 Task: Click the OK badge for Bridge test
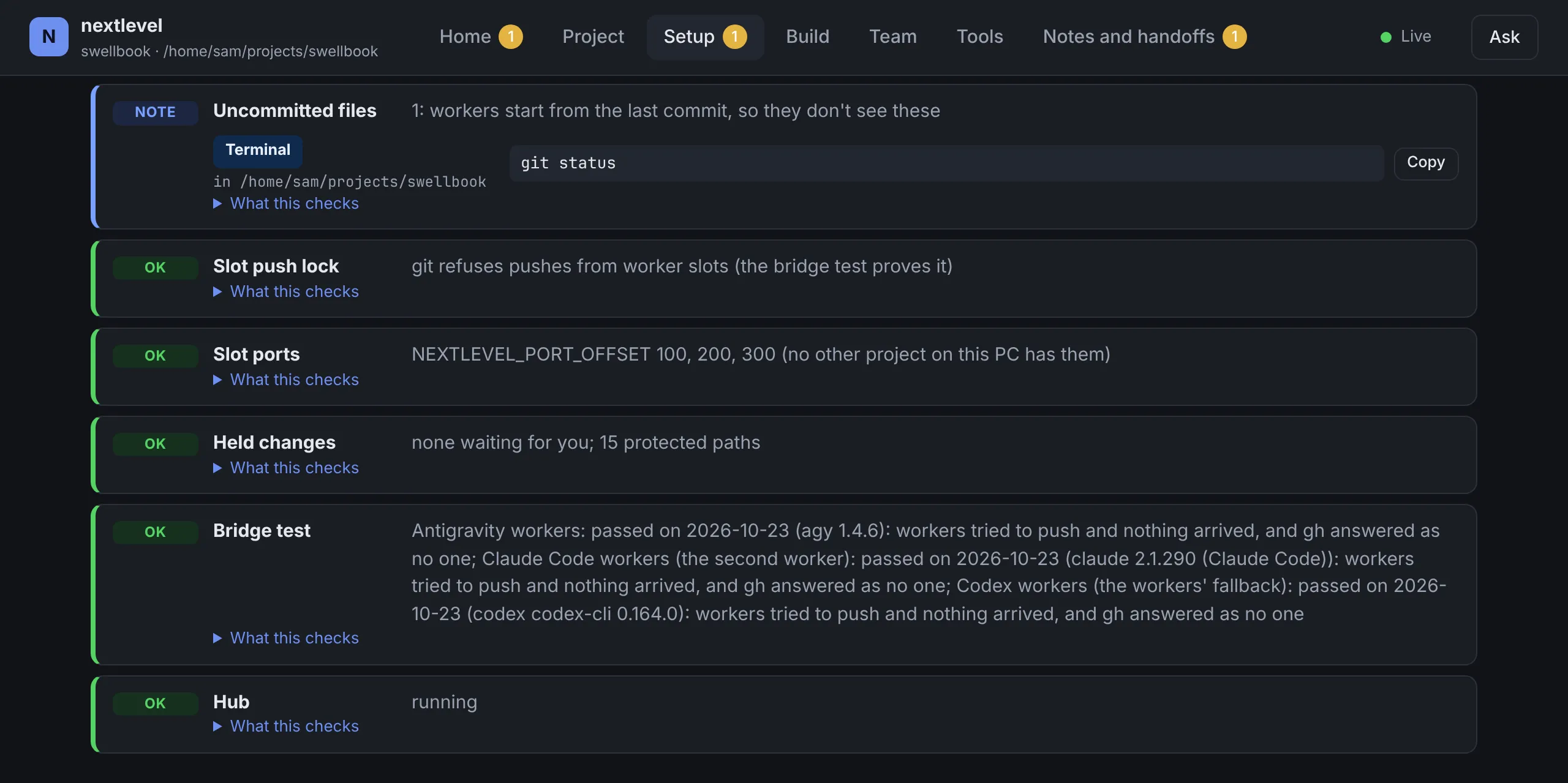tap(156, 533)
